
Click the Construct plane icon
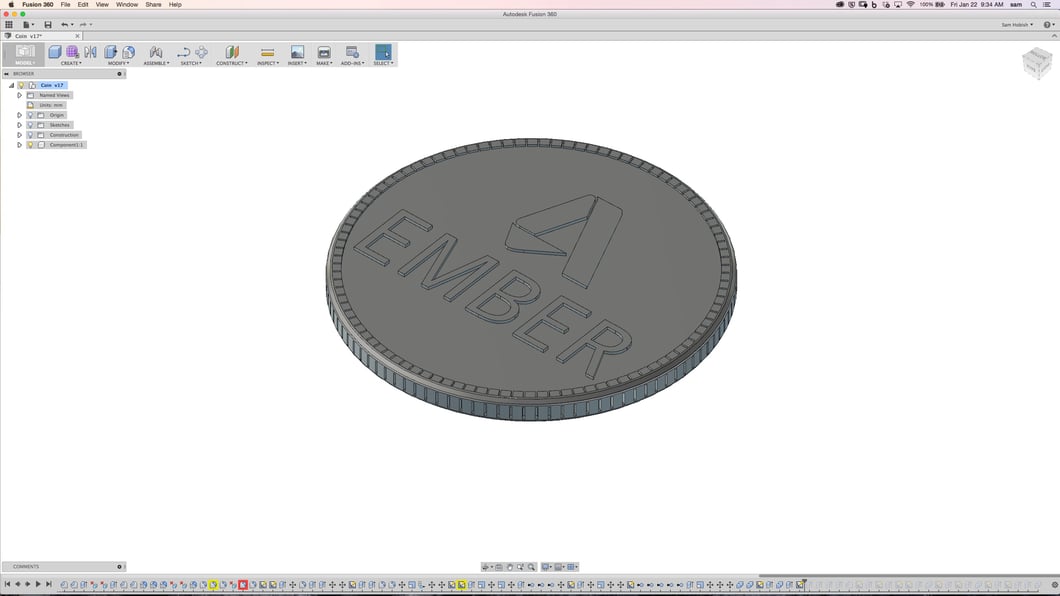(x=232, y=52)
